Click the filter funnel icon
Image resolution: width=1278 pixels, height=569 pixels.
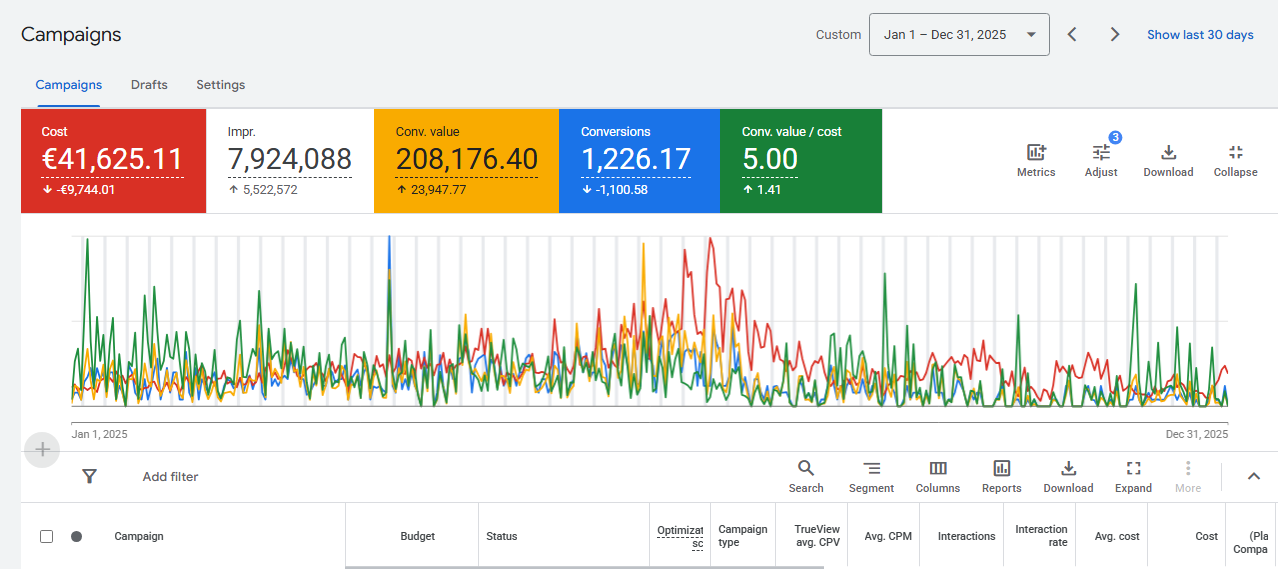pyautogui.click(x=89, y=476)
